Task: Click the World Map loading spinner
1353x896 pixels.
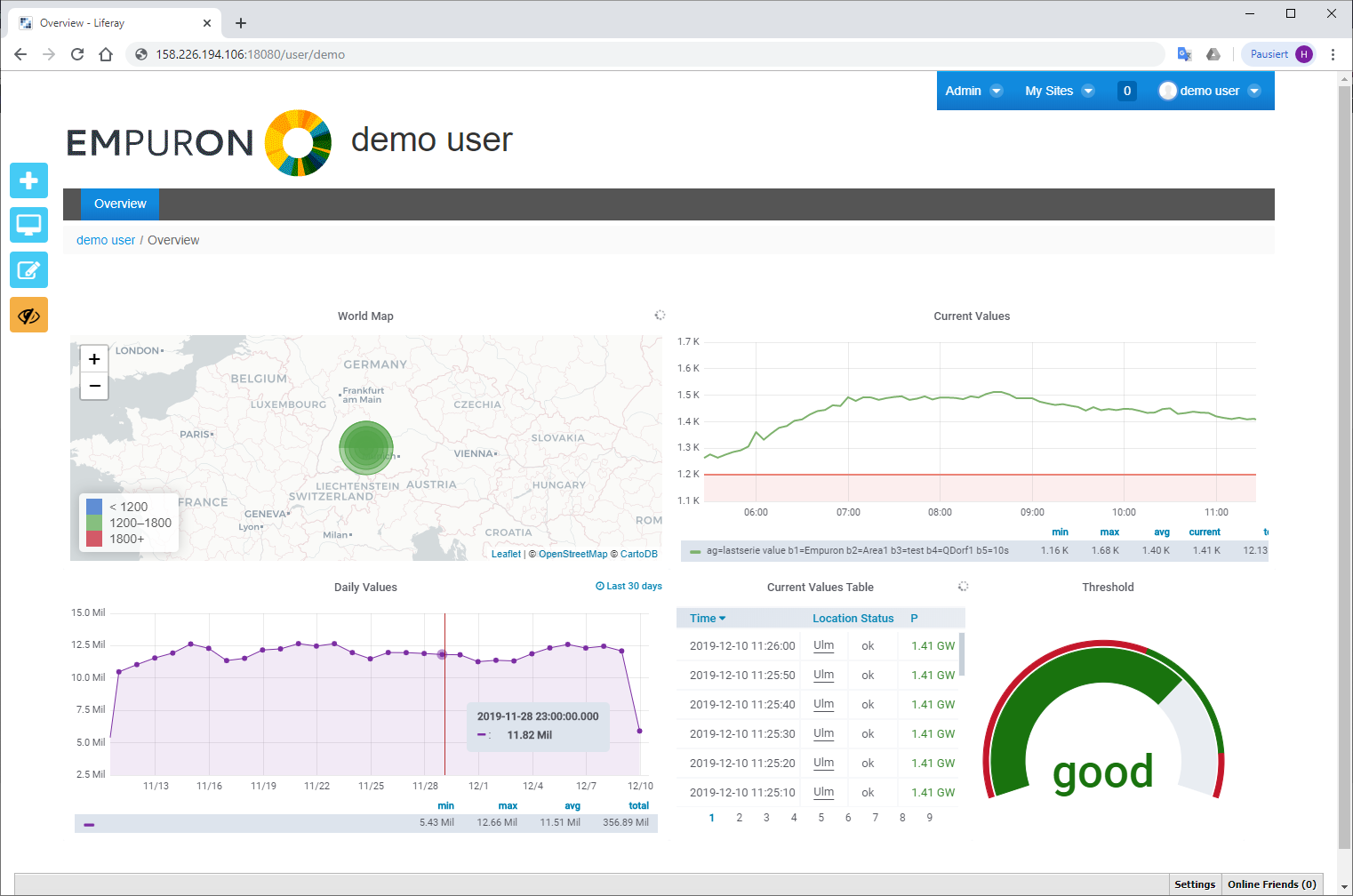Action: click(x=660, y=315)
